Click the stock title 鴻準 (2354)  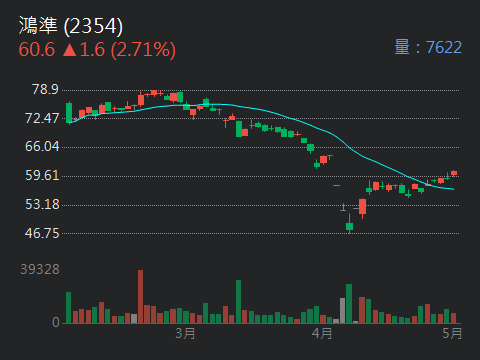(x=71, y=26)
